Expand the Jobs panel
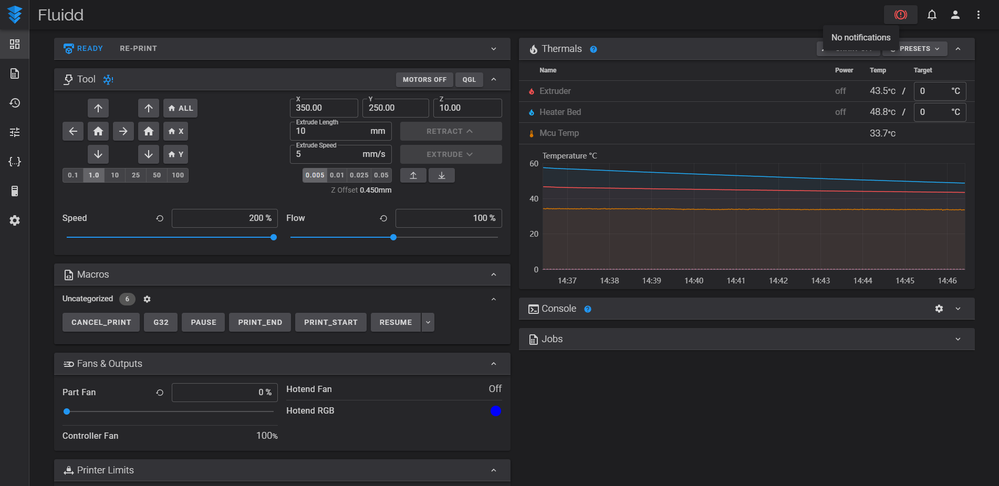Screen dimensions: 999x486 [957, 339]
